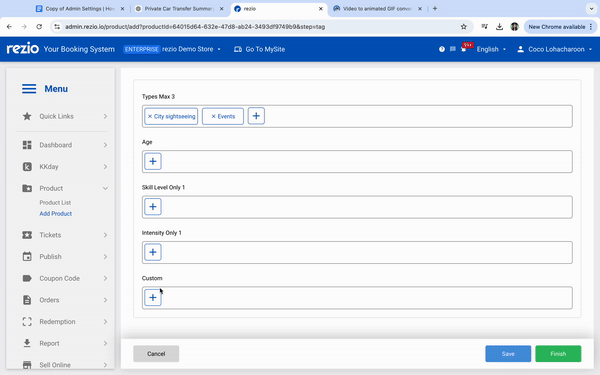
Task: Click the KKday sidebar icon
Action: [x=27, y=167]
